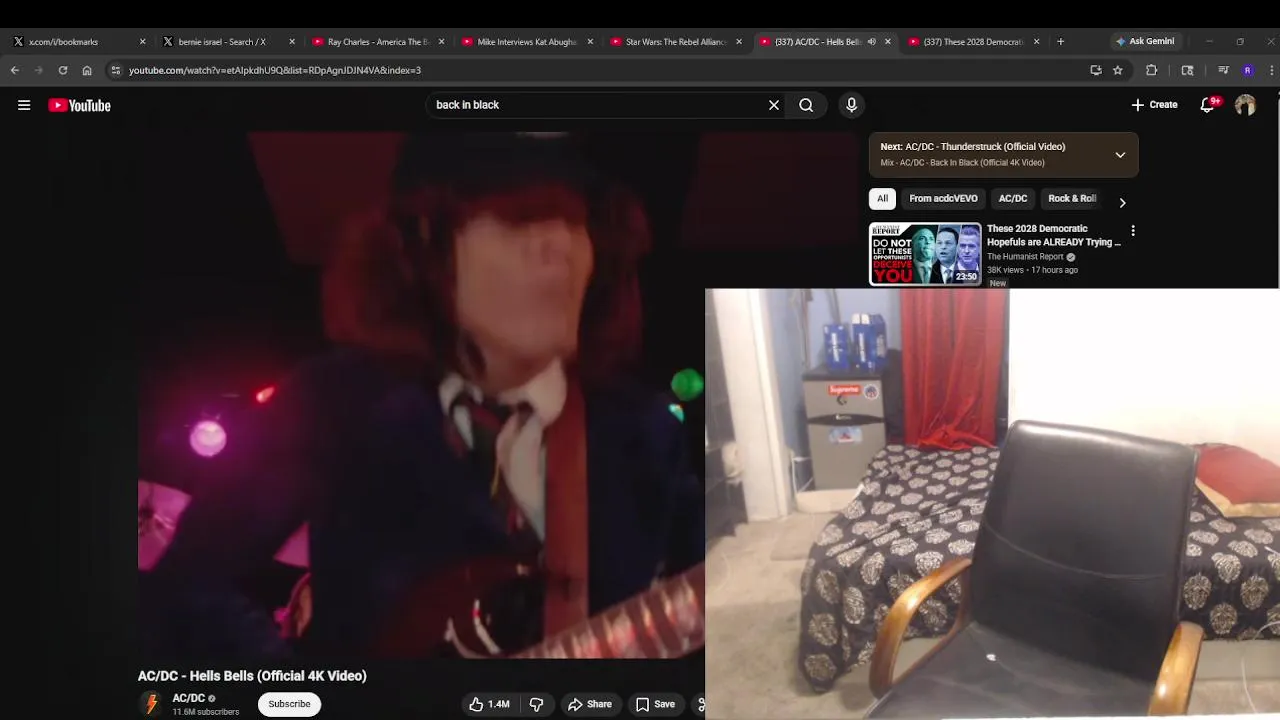Open the media controls icon in toolbar

click(x=1222, y=70)
